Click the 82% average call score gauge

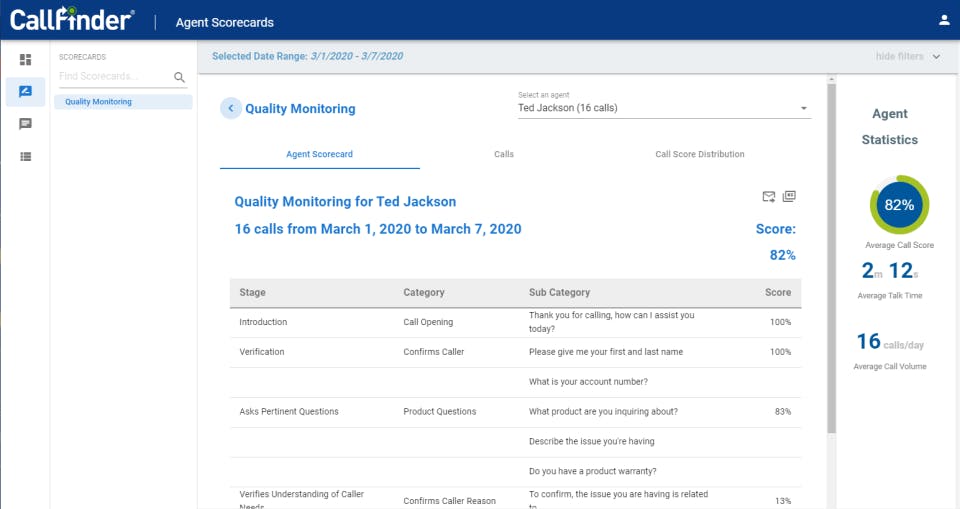point(899,205)
